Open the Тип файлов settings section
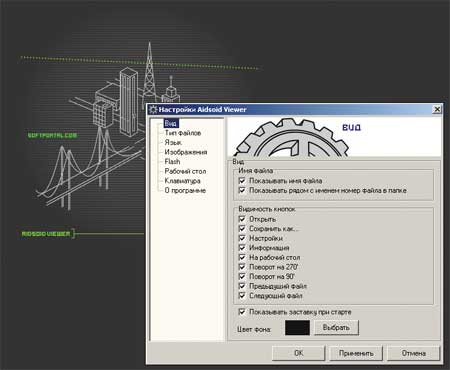Viewport: 450px width, 370px height. pyautogui.click(x=183, y=133)
